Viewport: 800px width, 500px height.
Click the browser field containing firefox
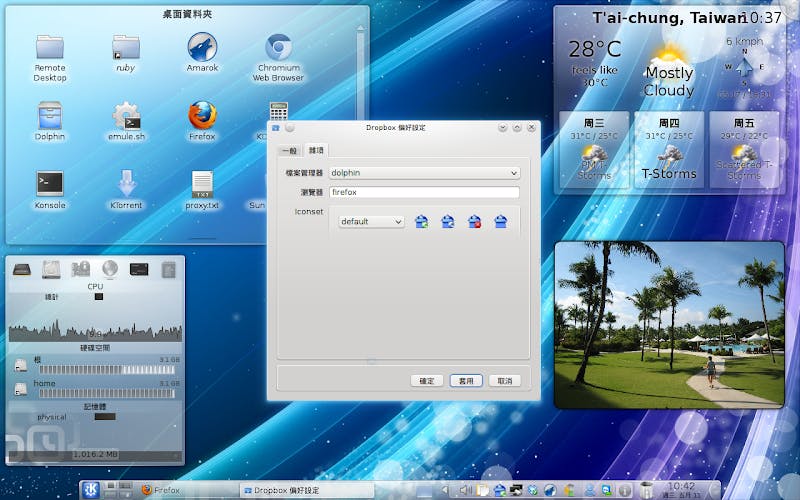[x=424, y=192]
